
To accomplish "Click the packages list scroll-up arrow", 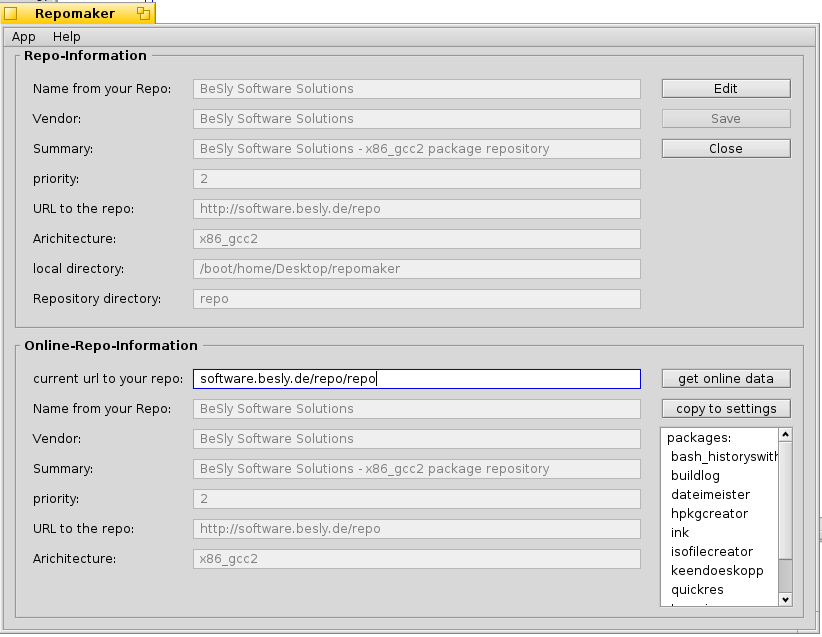I will point(785,435).
